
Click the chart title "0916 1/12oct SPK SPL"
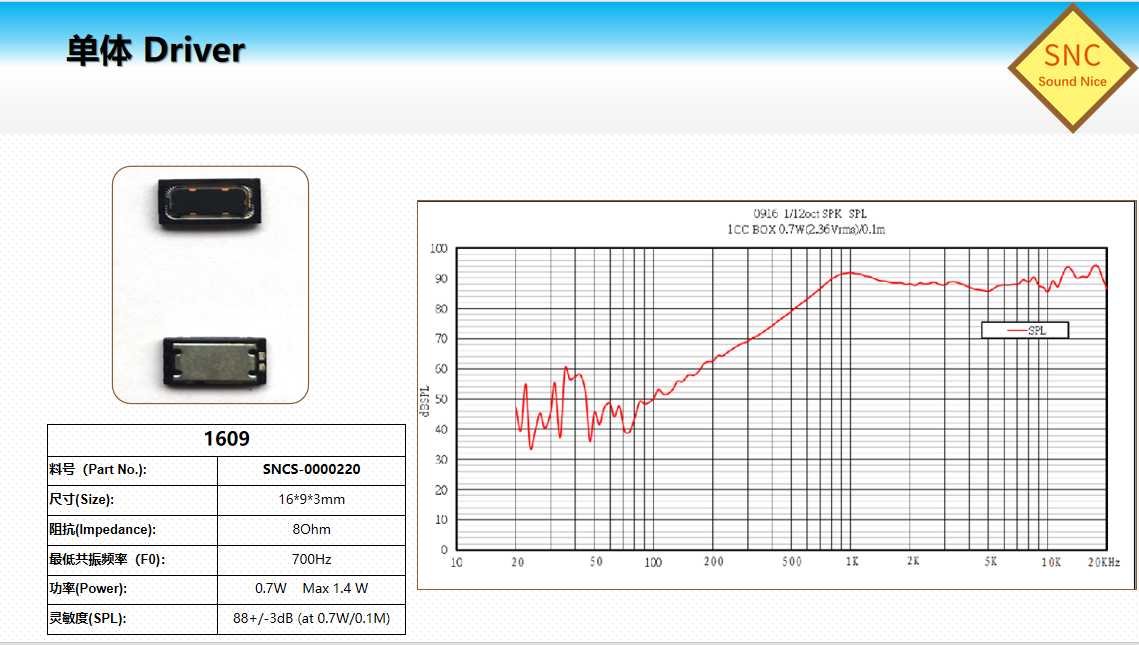click(810, 214)
